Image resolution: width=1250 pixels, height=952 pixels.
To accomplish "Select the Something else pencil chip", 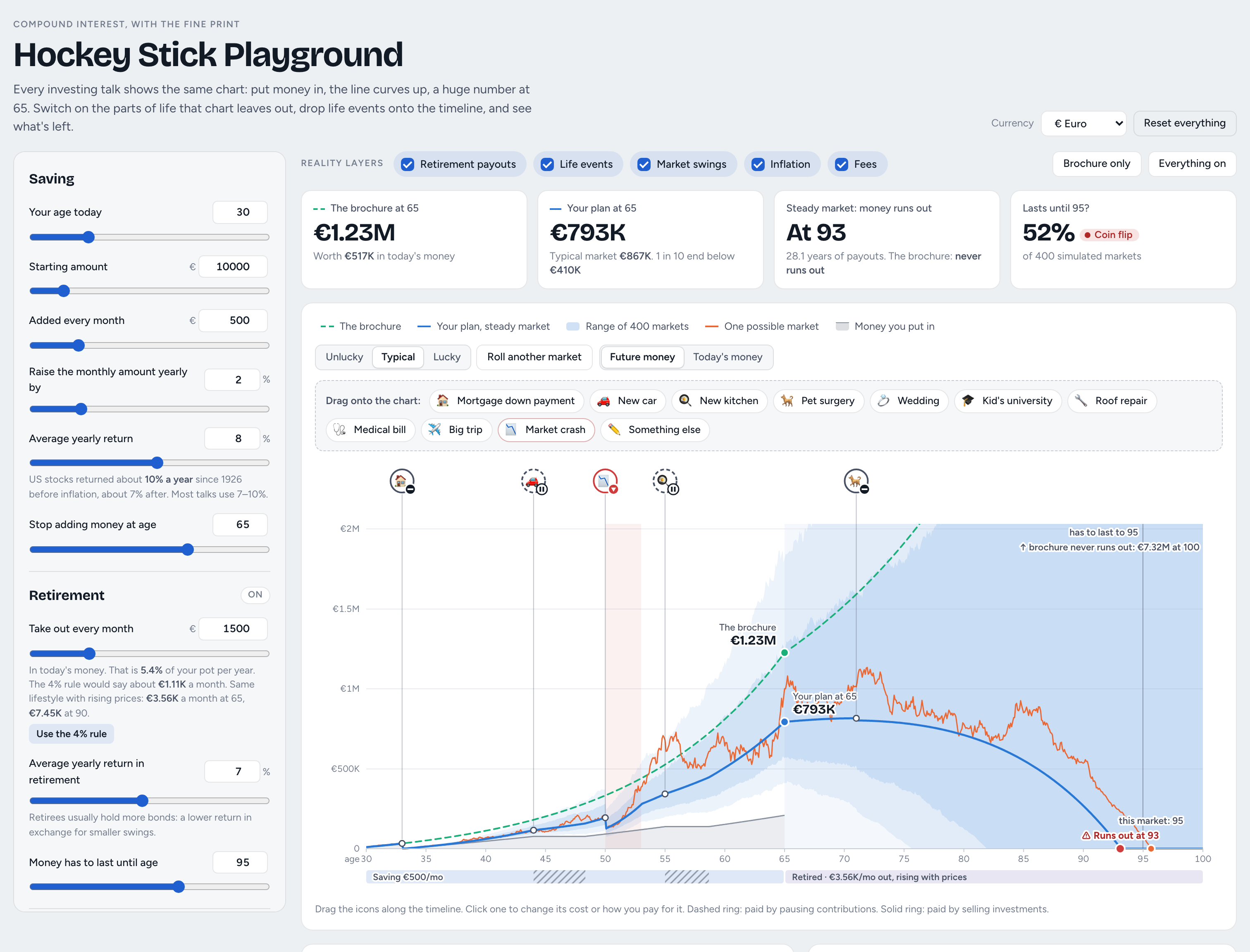I will (x=655, y=430).
